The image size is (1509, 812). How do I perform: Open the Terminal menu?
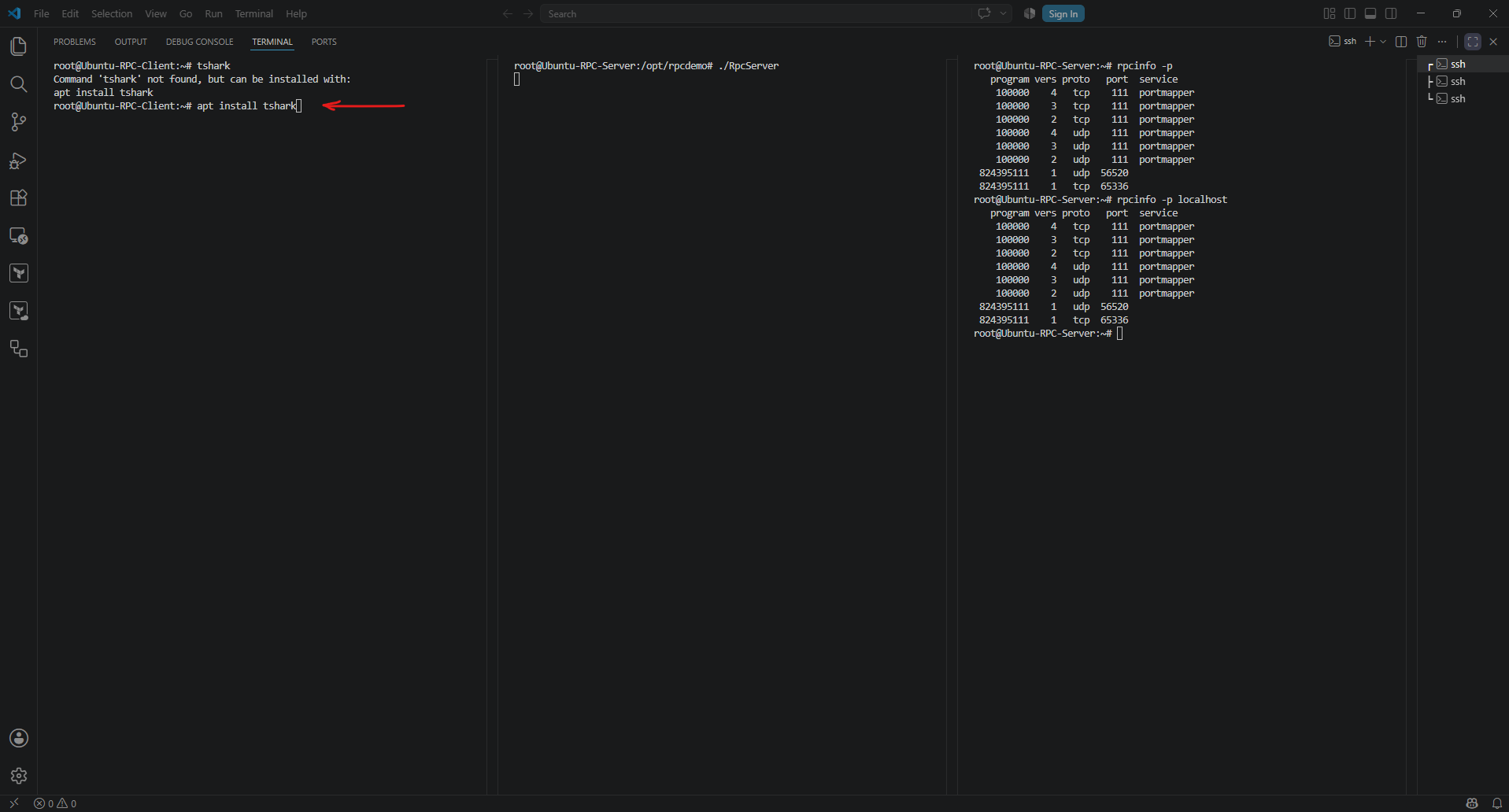253,13
